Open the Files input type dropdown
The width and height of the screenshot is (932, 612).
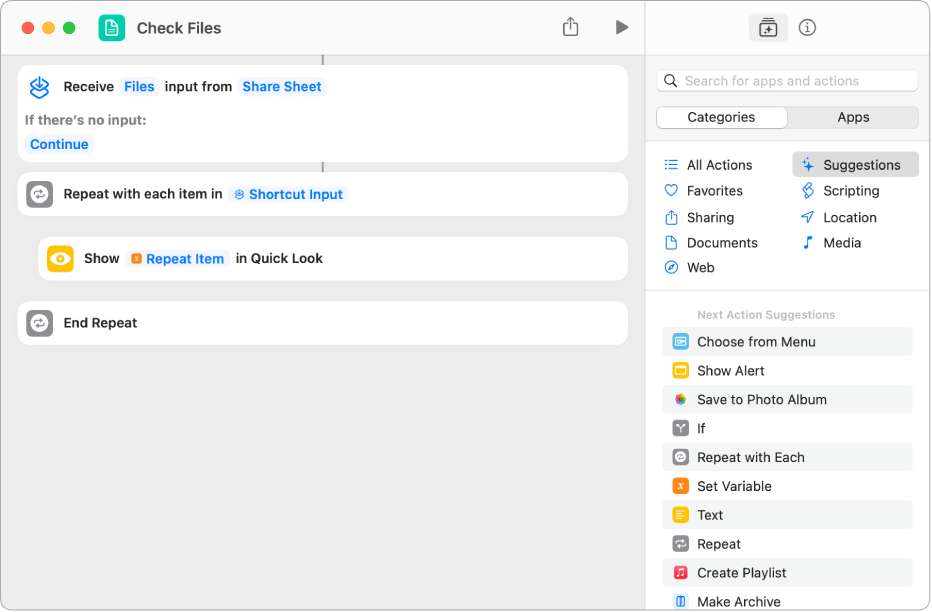click(139, 87)
